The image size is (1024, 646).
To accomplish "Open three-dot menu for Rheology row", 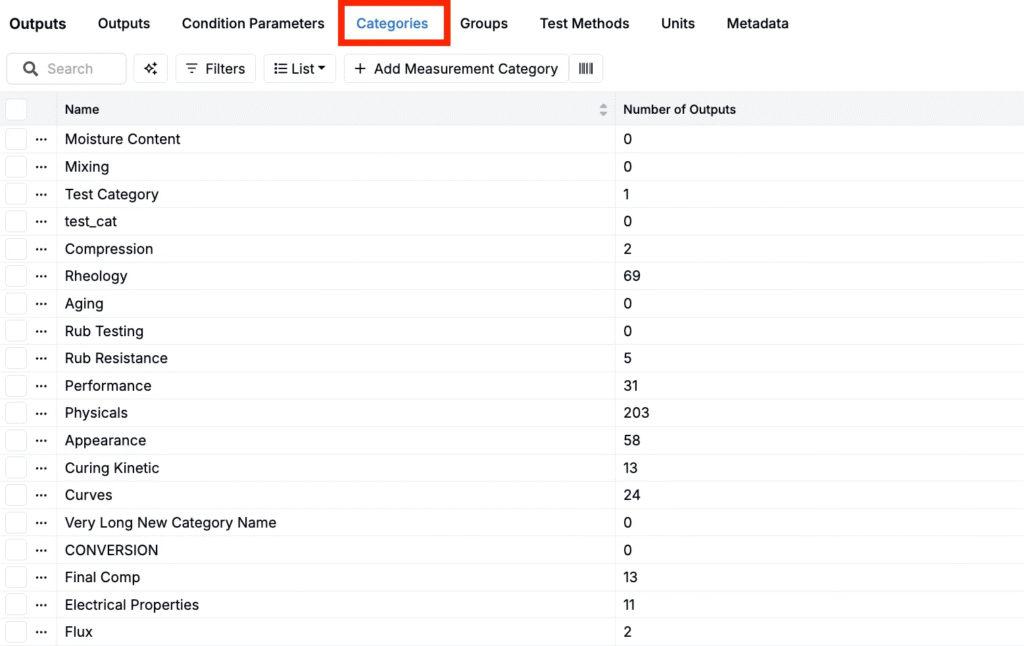I will point(41,276).
